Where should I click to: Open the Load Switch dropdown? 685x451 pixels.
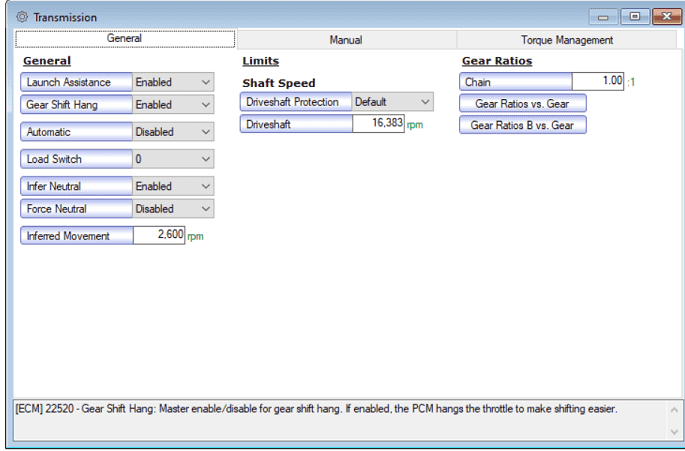pyautogui.click(x=173, y=159)
